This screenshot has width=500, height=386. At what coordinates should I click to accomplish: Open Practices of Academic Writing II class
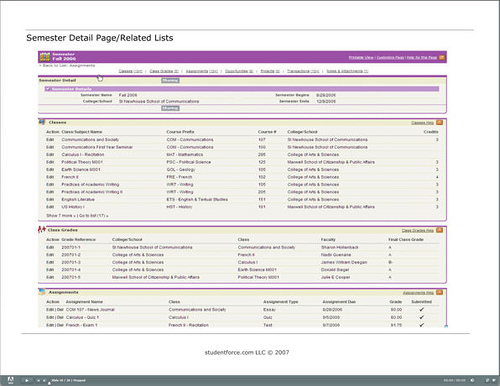pyautogui.click(x=92, y=192)
